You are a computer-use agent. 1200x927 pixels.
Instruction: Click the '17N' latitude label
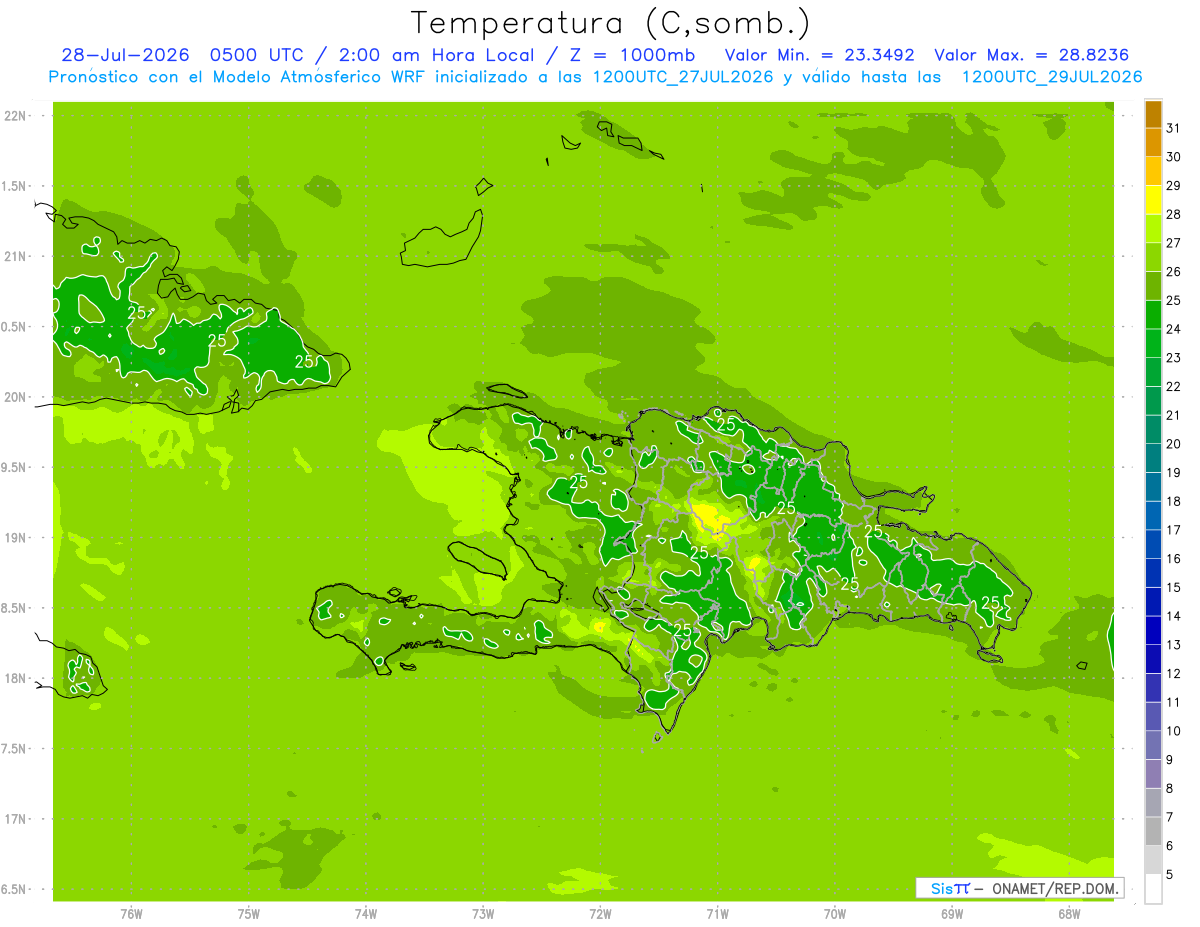16,819
